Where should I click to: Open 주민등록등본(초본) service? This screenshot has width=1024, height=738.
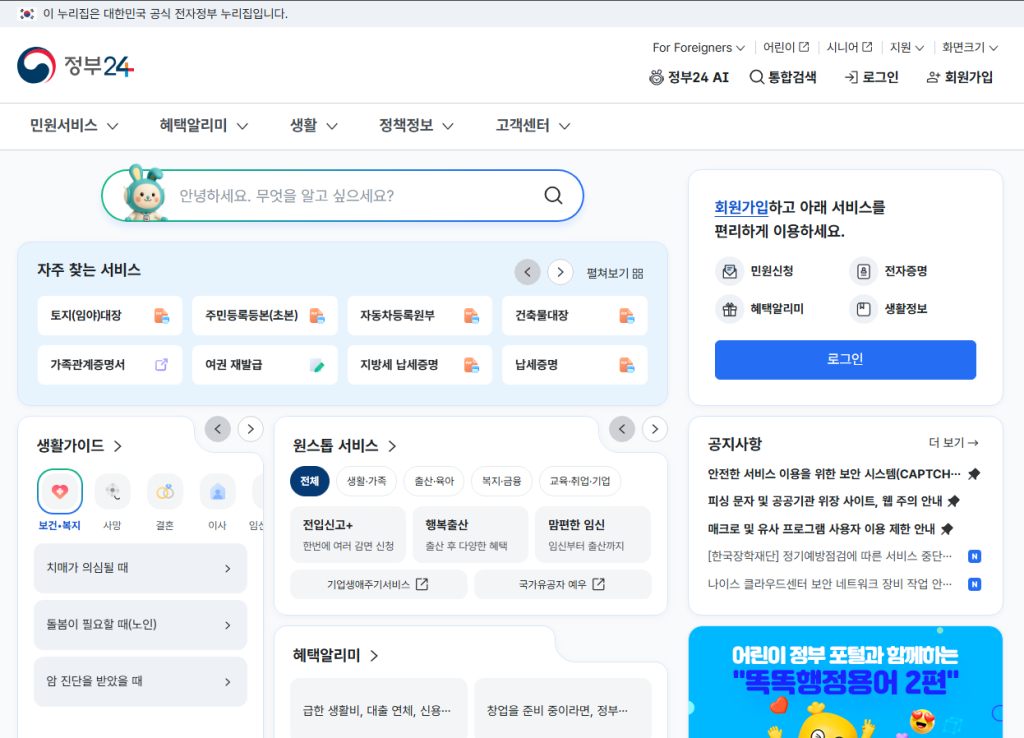pyautogui.click(x=264, y=315)
